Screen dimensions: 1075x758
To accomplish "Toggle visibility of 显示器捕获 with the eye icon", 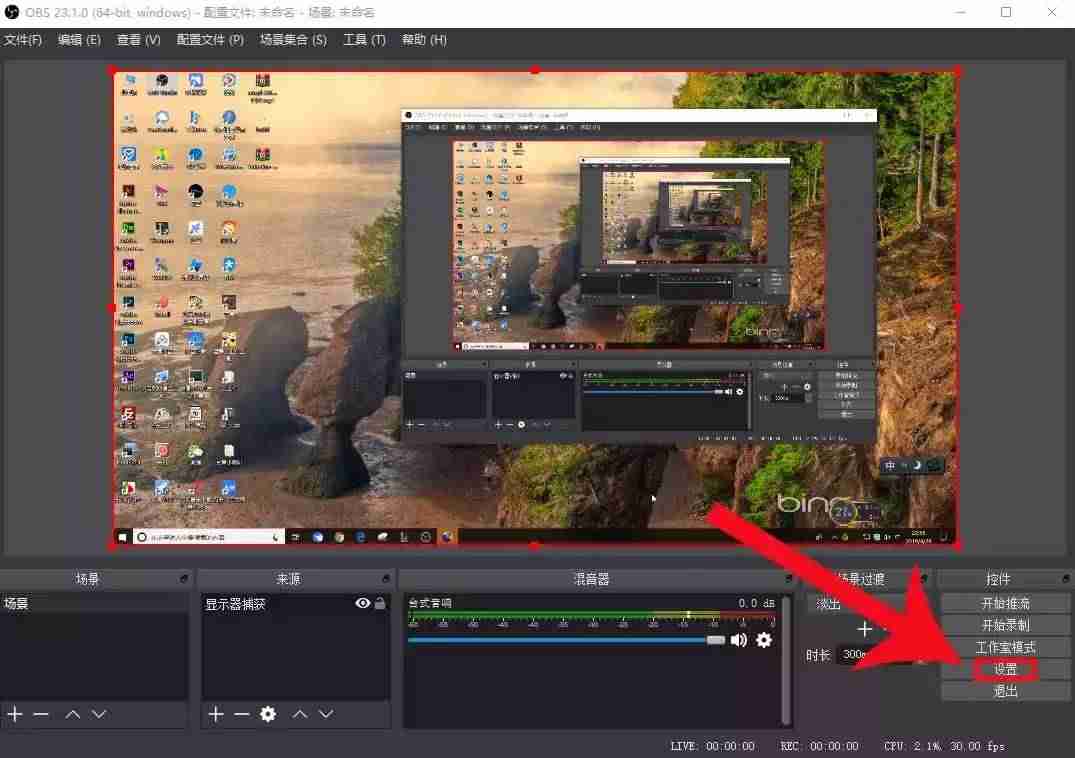I will (x=363, y=603).
